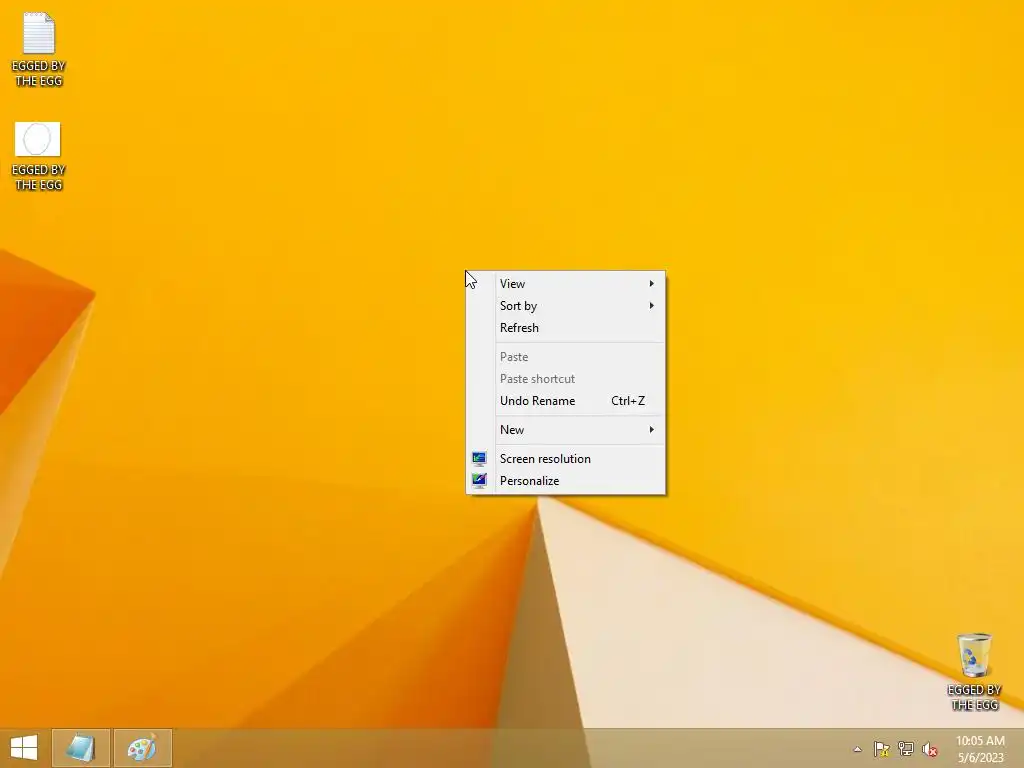Click the Recycle Bin's "EGGED BY THE EGG" label
The height and width of the screenshot is (768, 1024).
point(974,697)
